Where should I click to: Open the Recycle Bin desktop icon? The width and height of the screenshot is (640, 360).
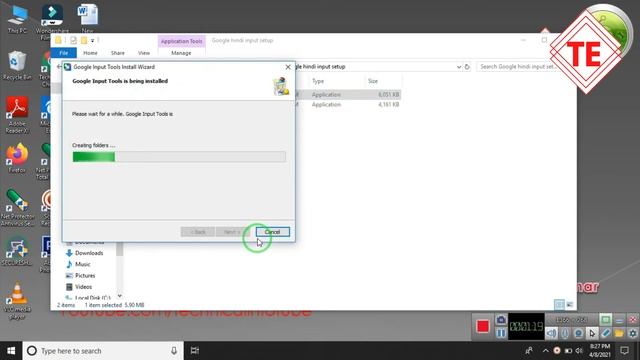click(x=17, y=65)
